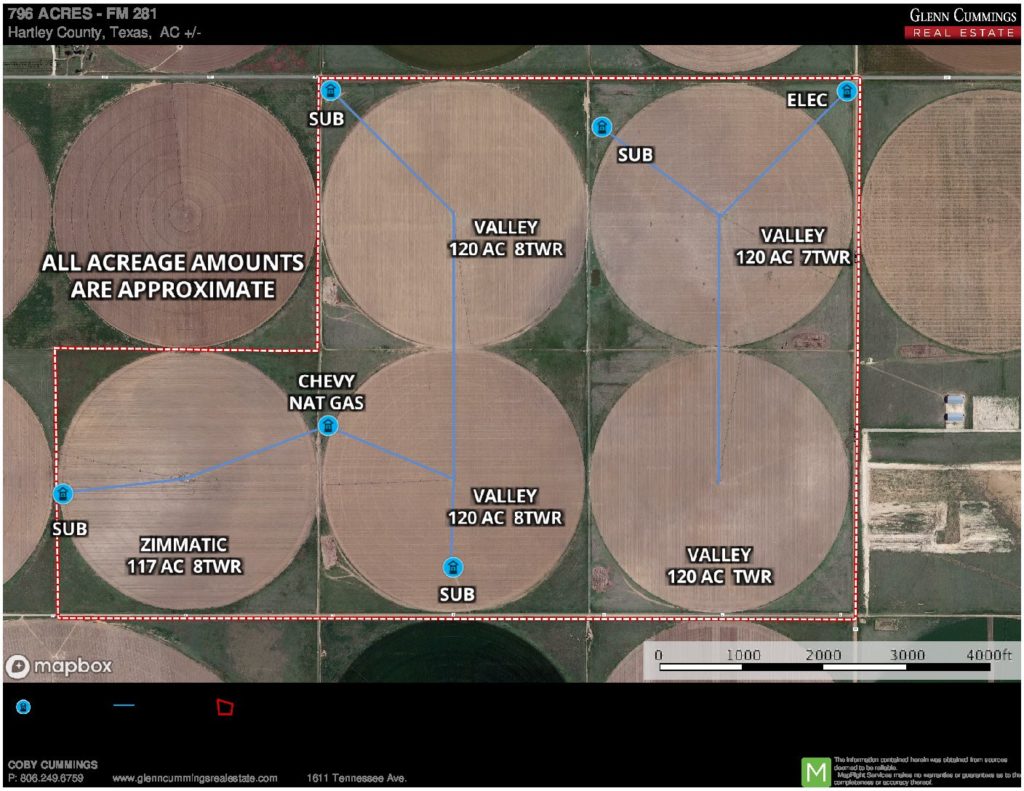This screenshot has width=1024, height=791.
Task: Click the well marker labeled ELEC
Action: (846, 91)
